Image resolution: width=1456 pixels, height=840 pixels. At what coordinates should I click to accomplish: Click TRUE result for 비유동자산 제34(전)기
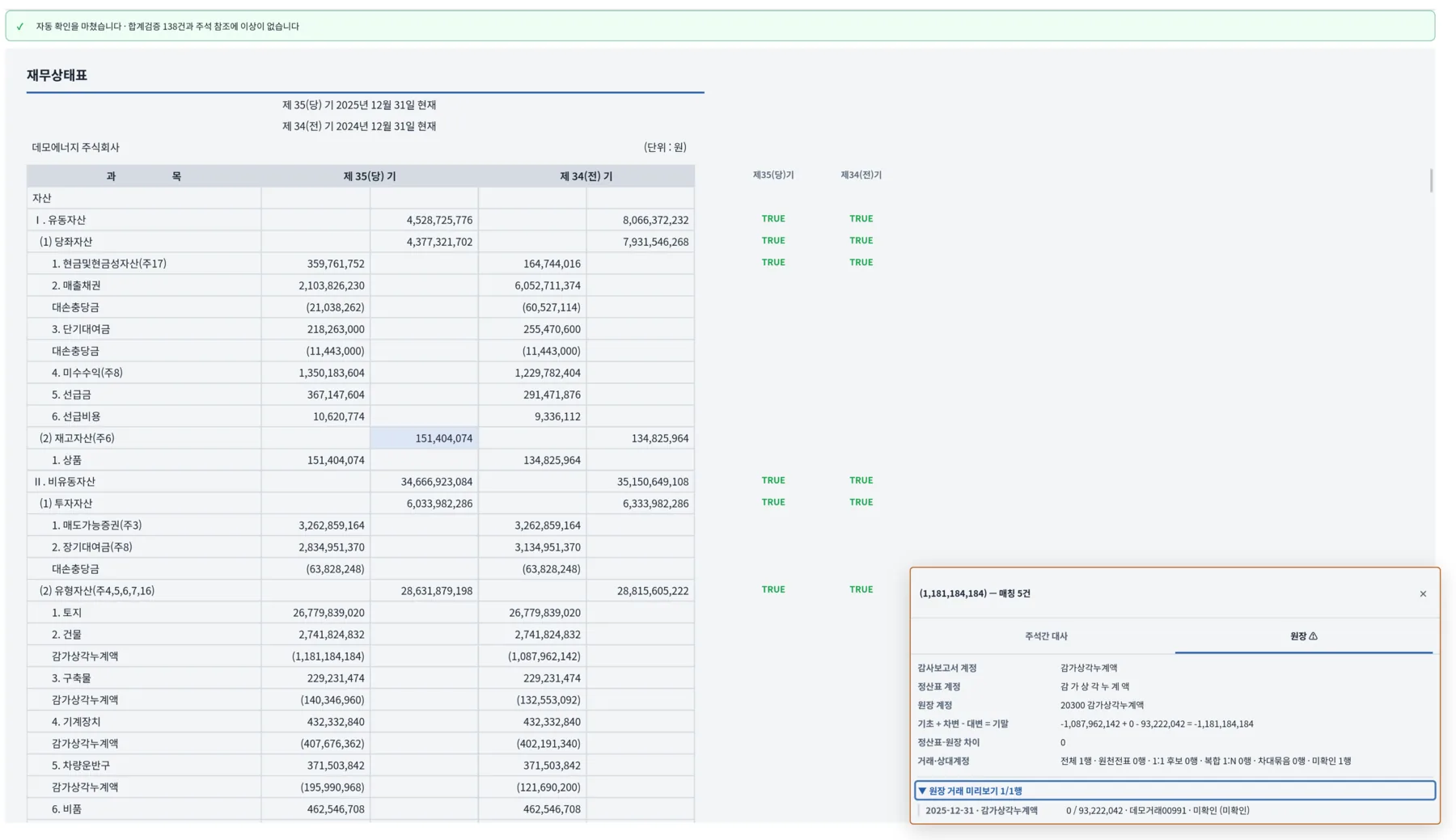tap(861, 480)
